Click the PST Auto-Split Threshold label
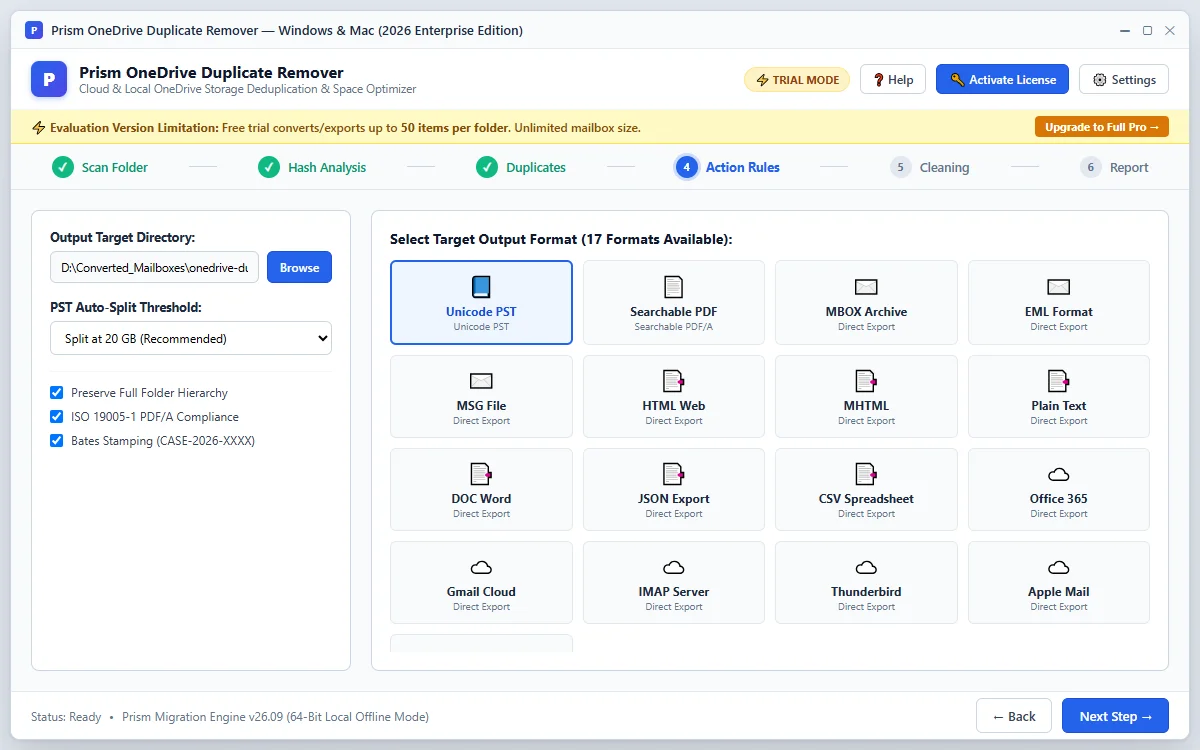This screenshot has height=750, width=1200. pyautogui.click(x=126, y=308)
